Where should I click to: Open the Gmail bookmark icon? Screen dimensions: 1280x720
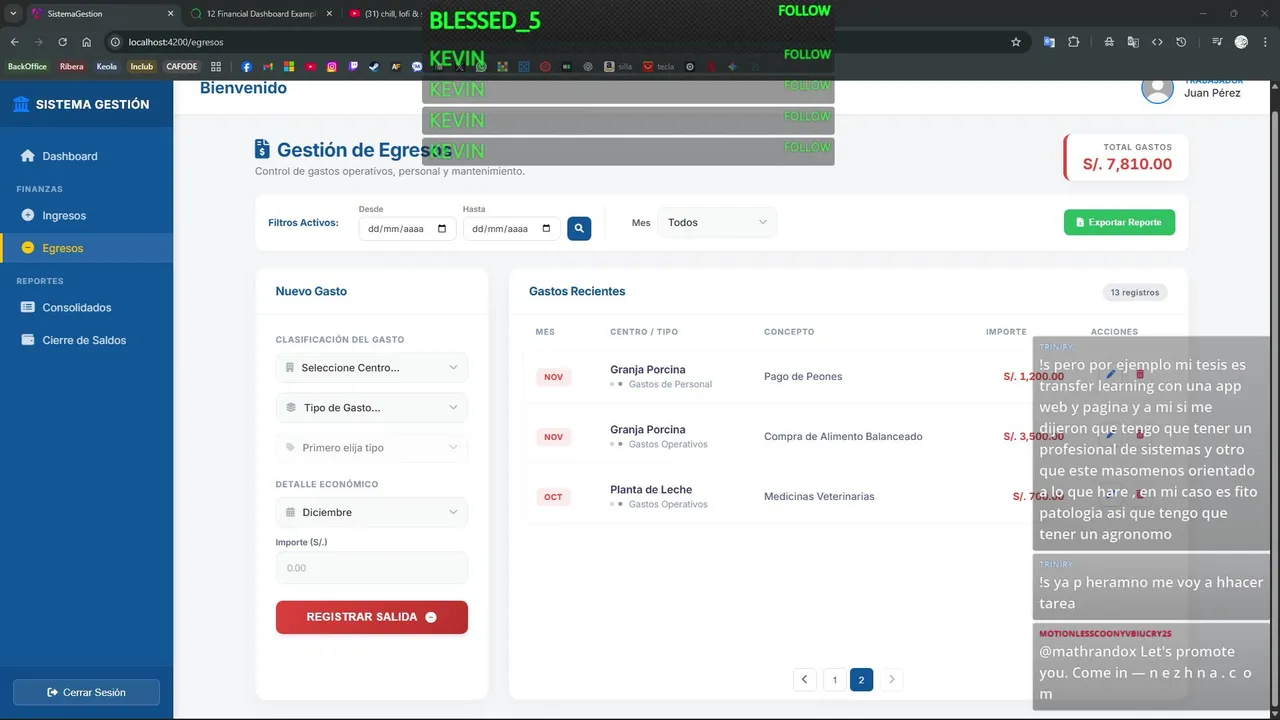tap(268, 67)
